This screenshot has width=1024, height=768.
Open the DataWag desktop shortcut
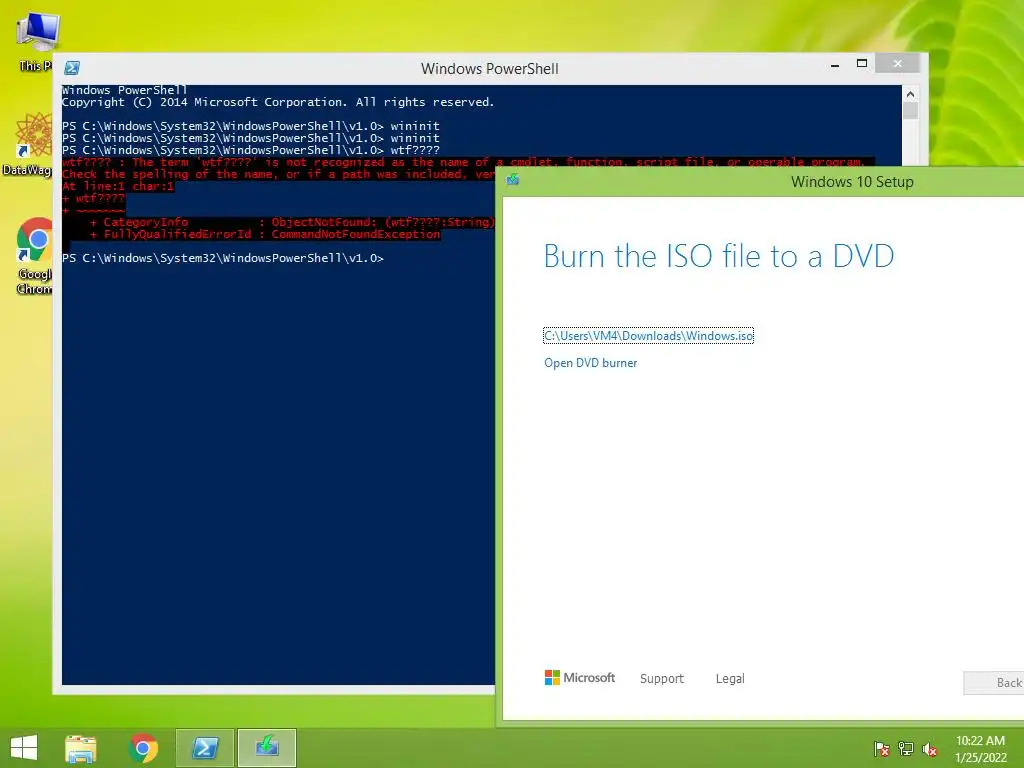point(31,144)
